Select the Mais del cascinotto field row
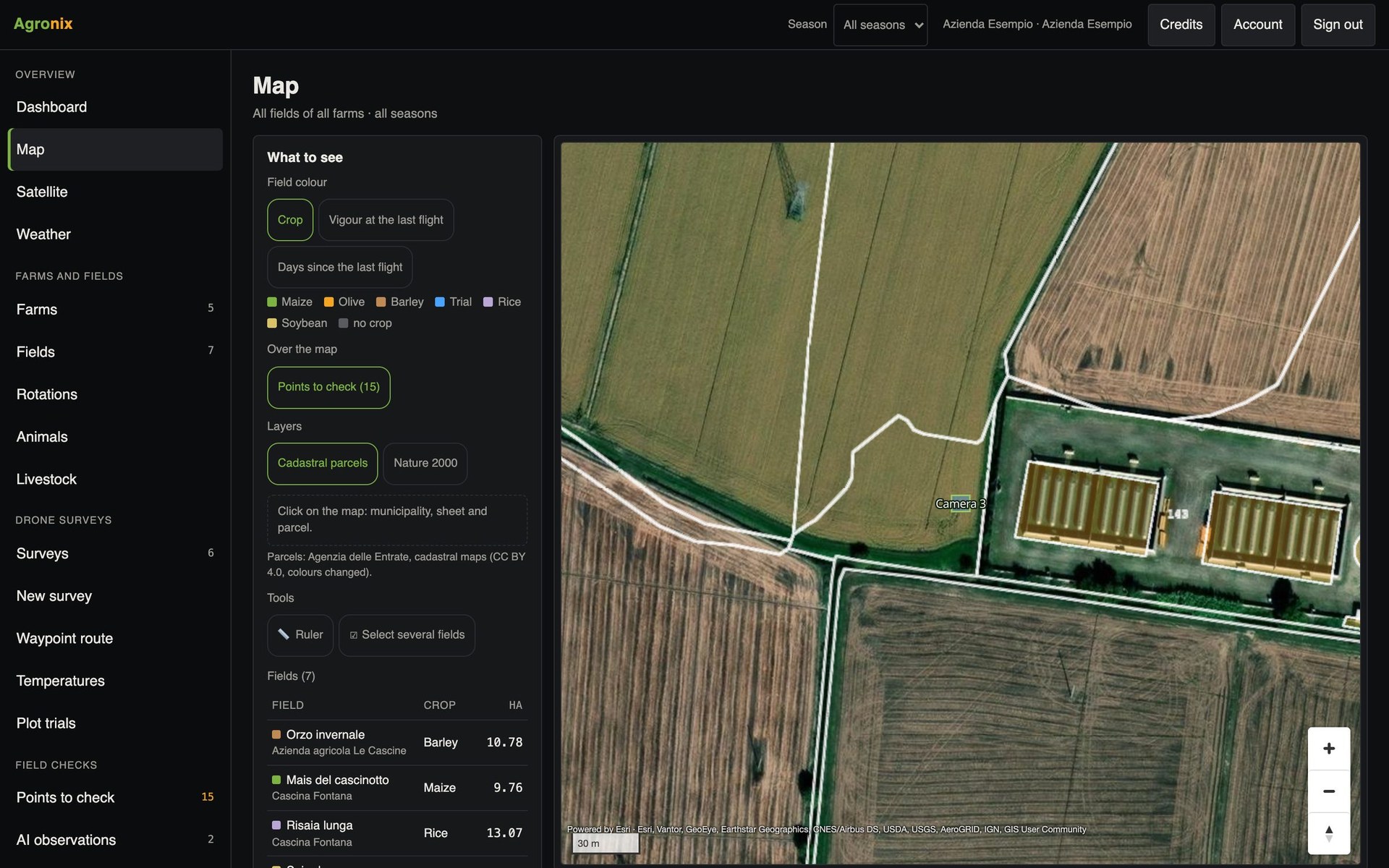The width and height of the screenshot is (1389, 868). coord(397,788)
